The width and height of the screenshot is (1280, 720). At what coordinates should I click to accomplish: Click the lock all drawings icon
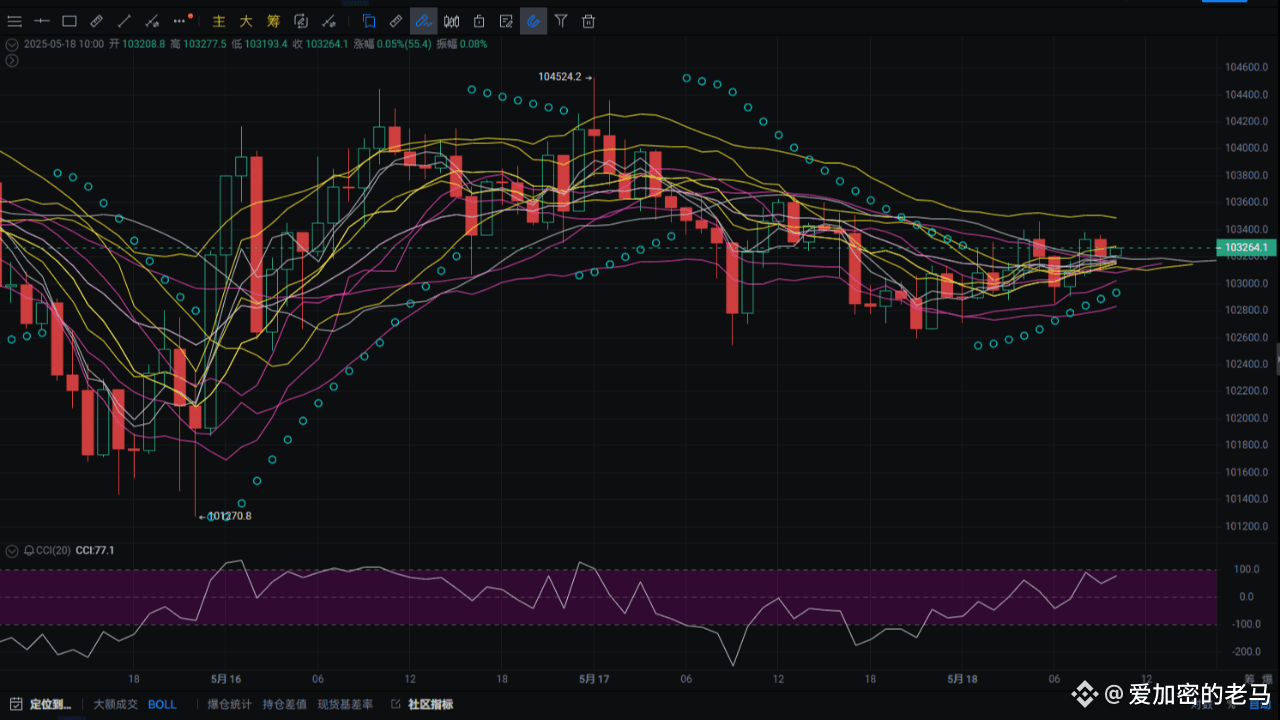478,20
